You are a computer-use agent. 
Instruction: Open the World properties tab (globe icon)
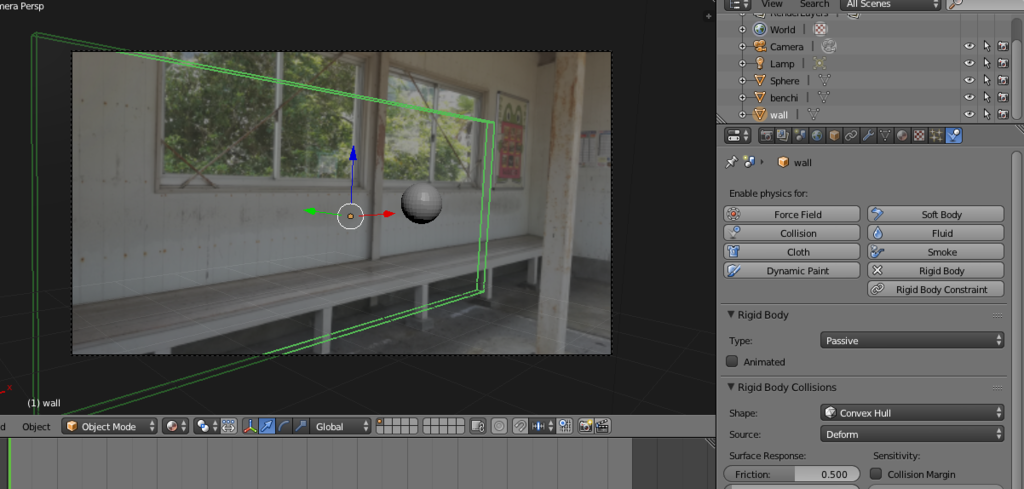[817, 136]
